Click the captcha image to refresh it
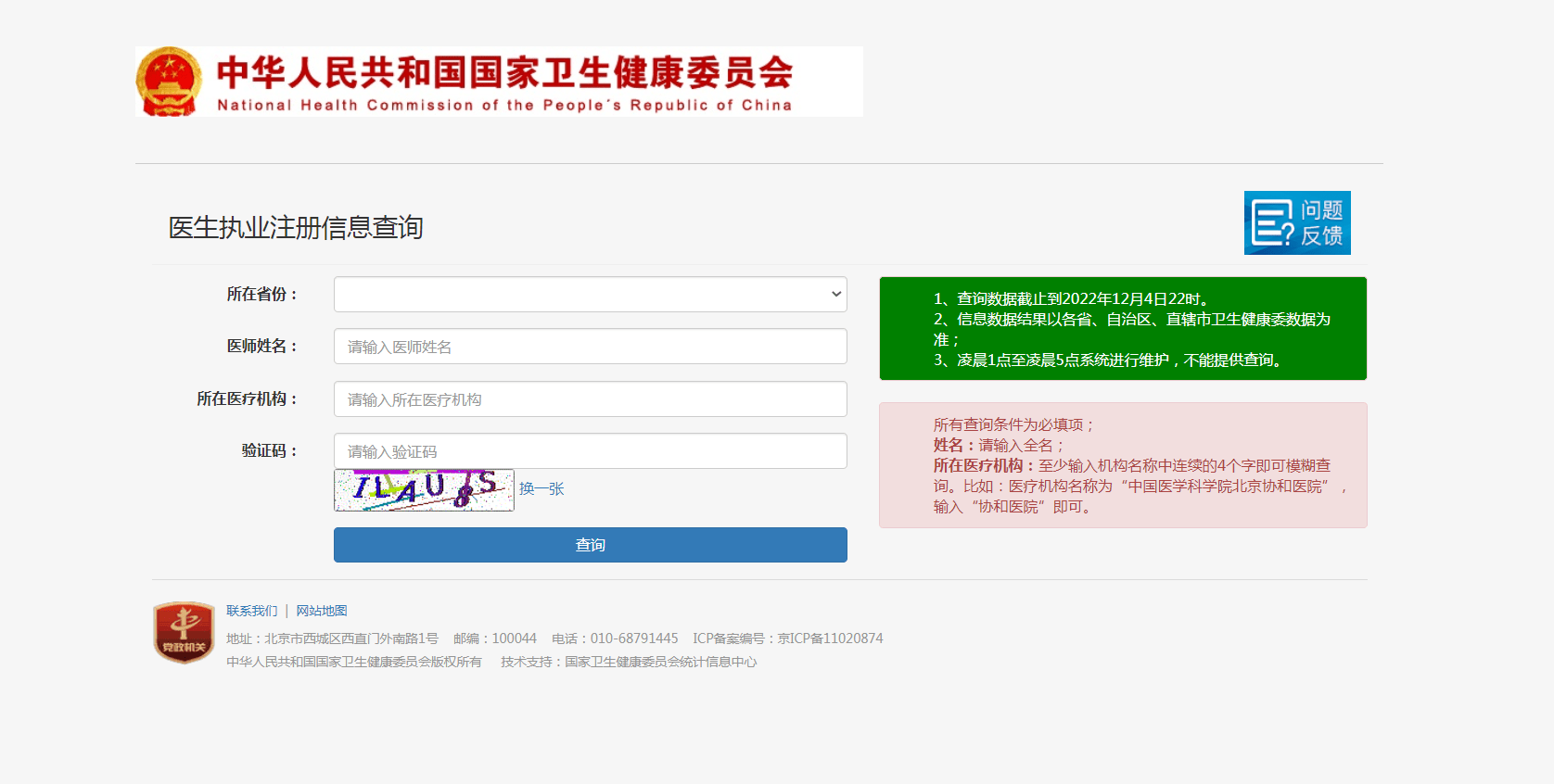 (424, 490)
